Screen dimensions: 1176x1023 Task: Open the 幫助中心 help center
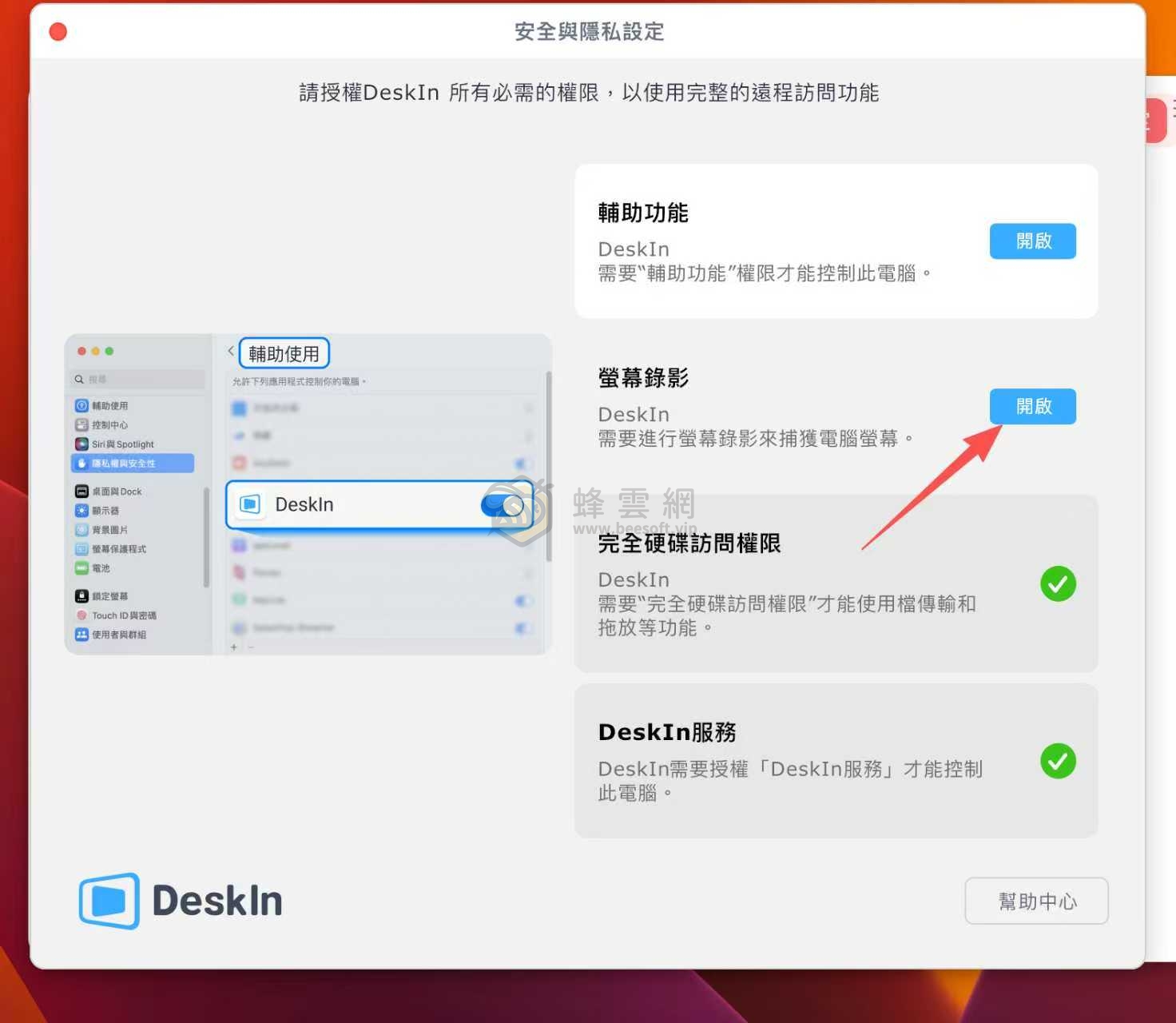pyautogui.click(x=1036, y=901)
